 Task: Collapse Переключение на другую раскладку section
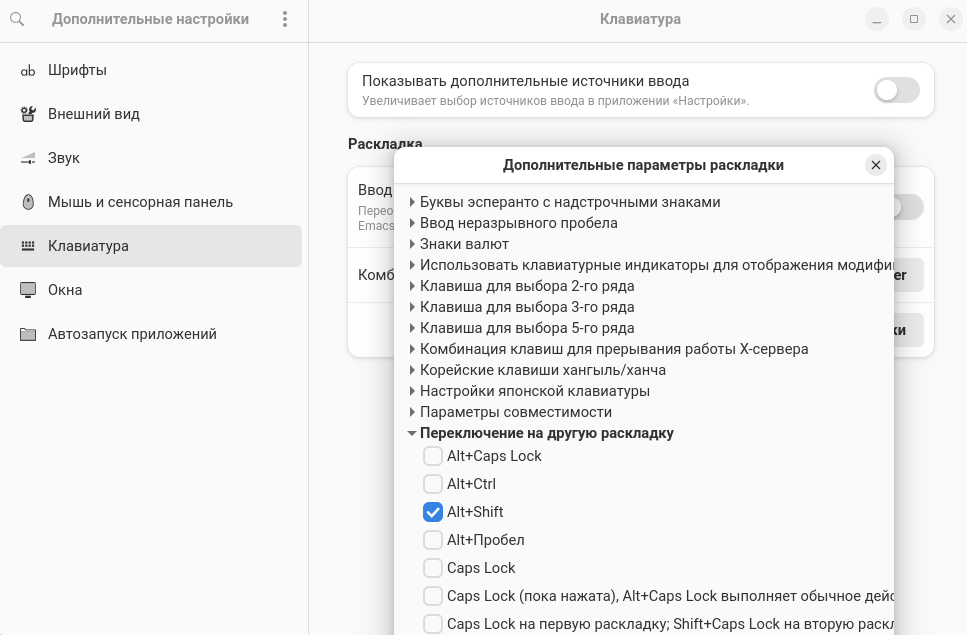[x=412, y=433]
